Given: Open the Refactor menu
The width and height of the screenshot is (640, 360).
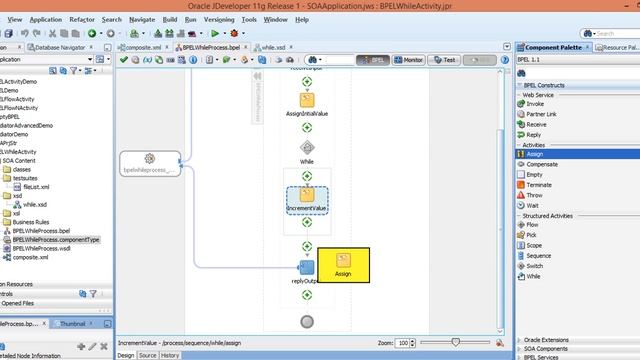Looking at the screenshot, I should coord(82,20).
